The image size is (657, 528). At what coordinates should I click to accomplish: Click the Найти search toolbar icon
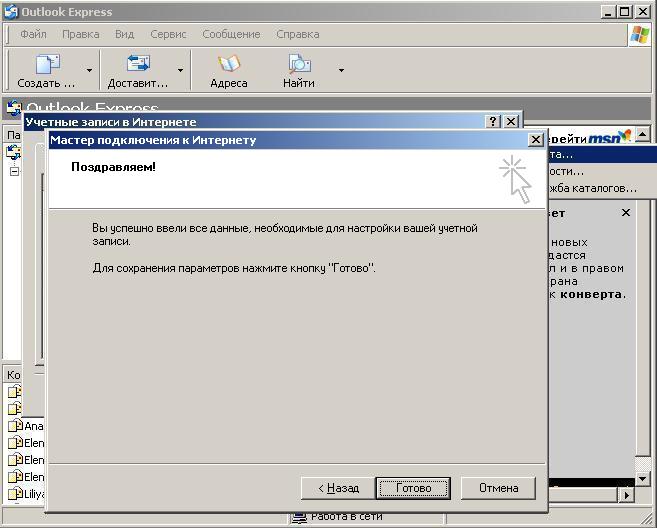299,70
